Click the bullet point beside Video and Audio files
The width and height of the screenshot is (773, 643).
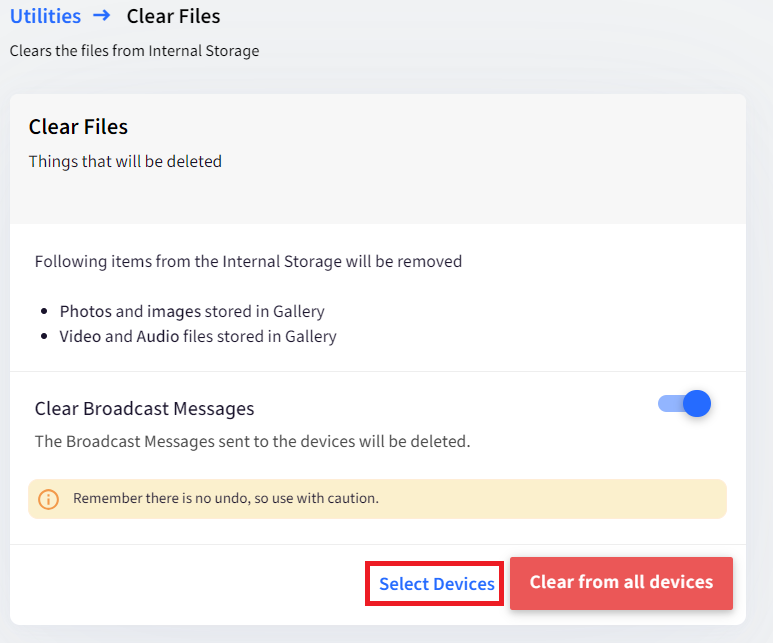point(44,336)
